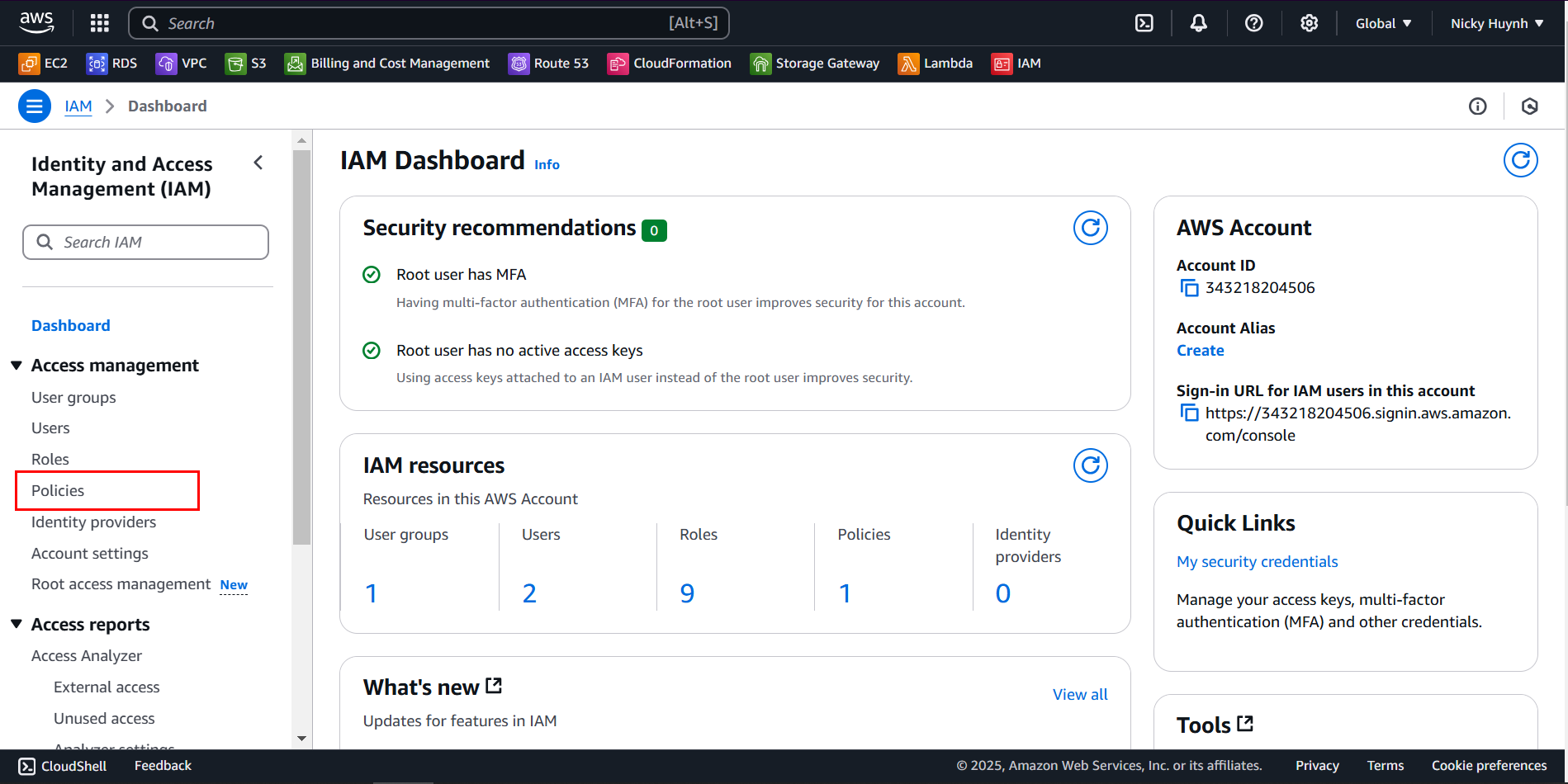Open Identity providers in the side navigation
1568x784 pixels.
tap(93, 522)
